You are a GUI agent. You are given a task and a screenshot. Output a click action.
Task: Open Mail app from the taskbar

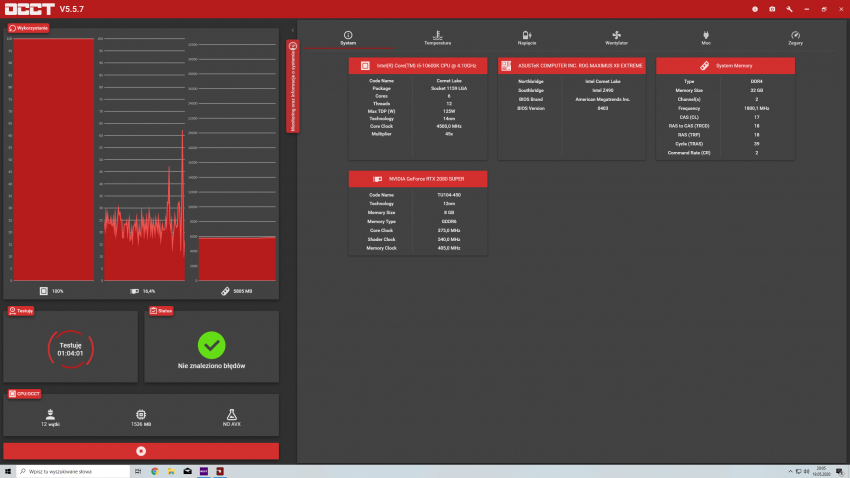188,471
